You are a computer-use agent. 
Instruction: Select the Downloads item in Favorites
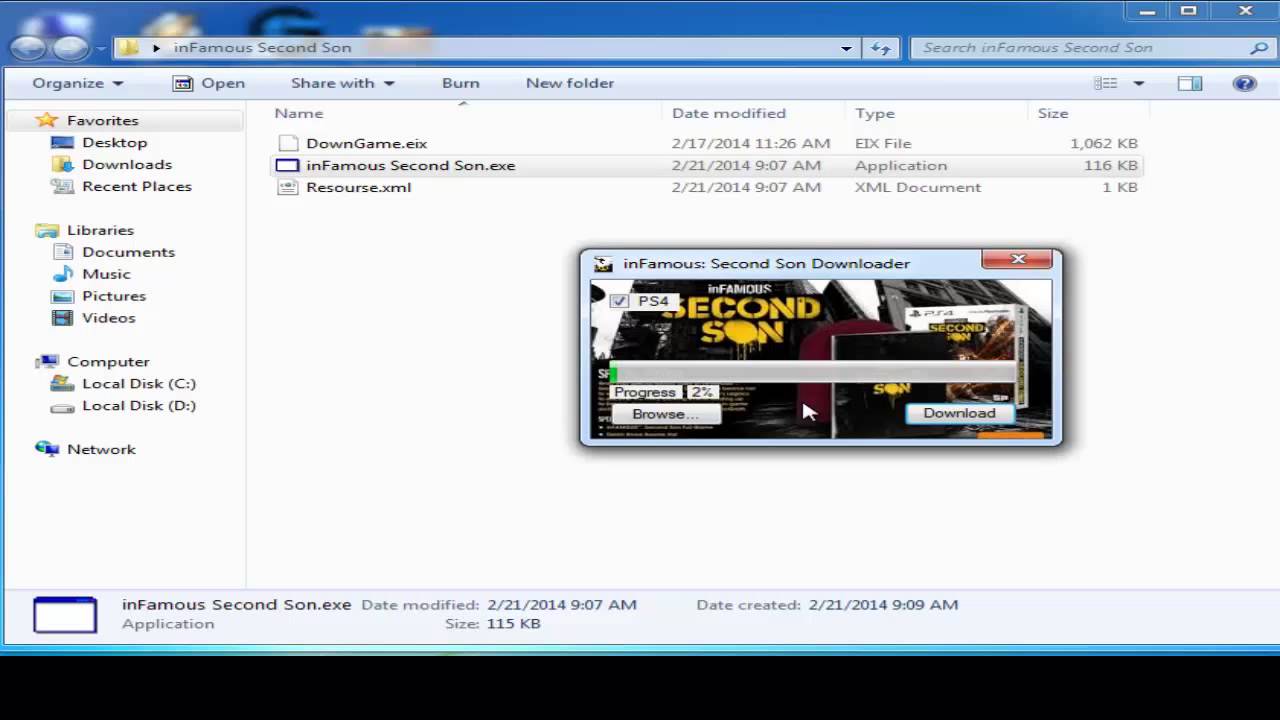pyautogui.click(x=127, y=165)
